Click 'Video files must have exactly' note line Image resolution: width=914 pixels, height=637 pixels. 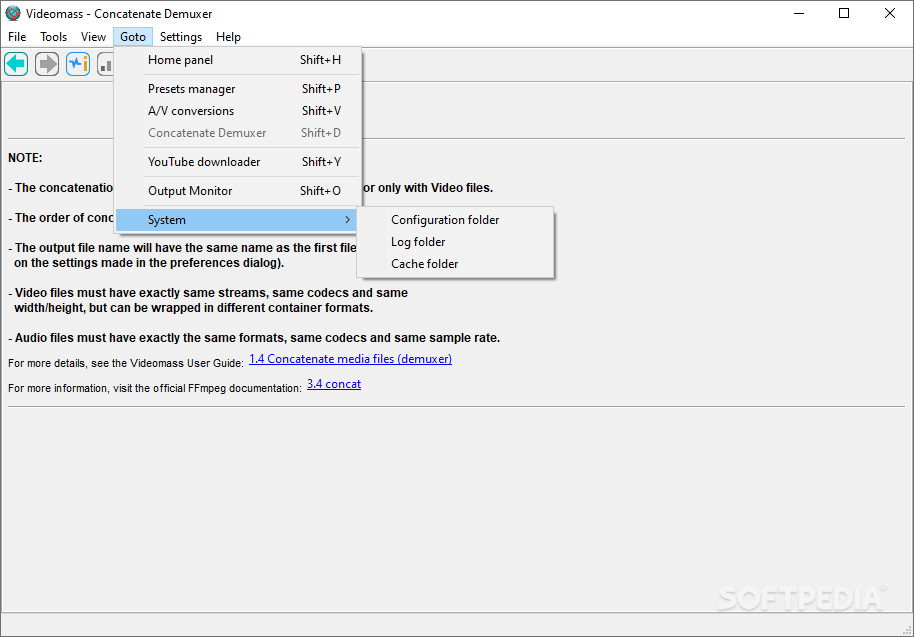click(x=208, y=300)
